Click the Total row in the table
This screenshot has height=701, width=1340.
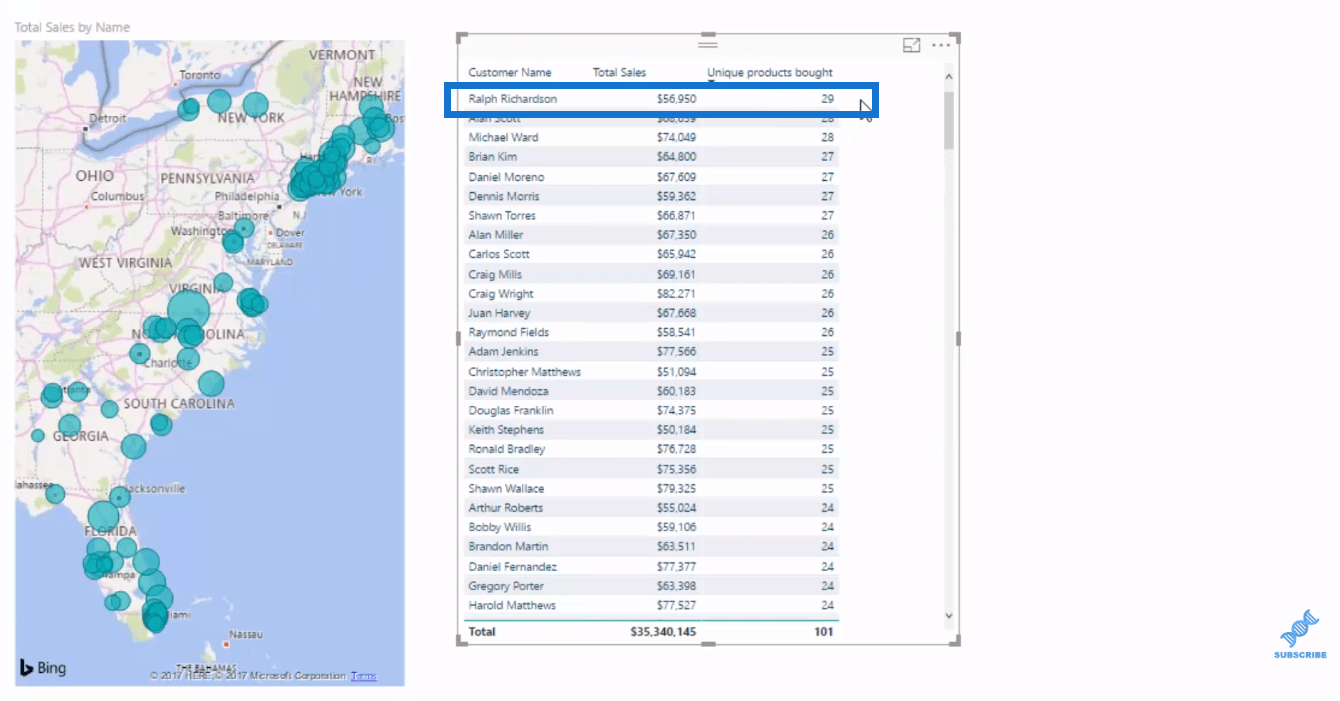[650, 632]
